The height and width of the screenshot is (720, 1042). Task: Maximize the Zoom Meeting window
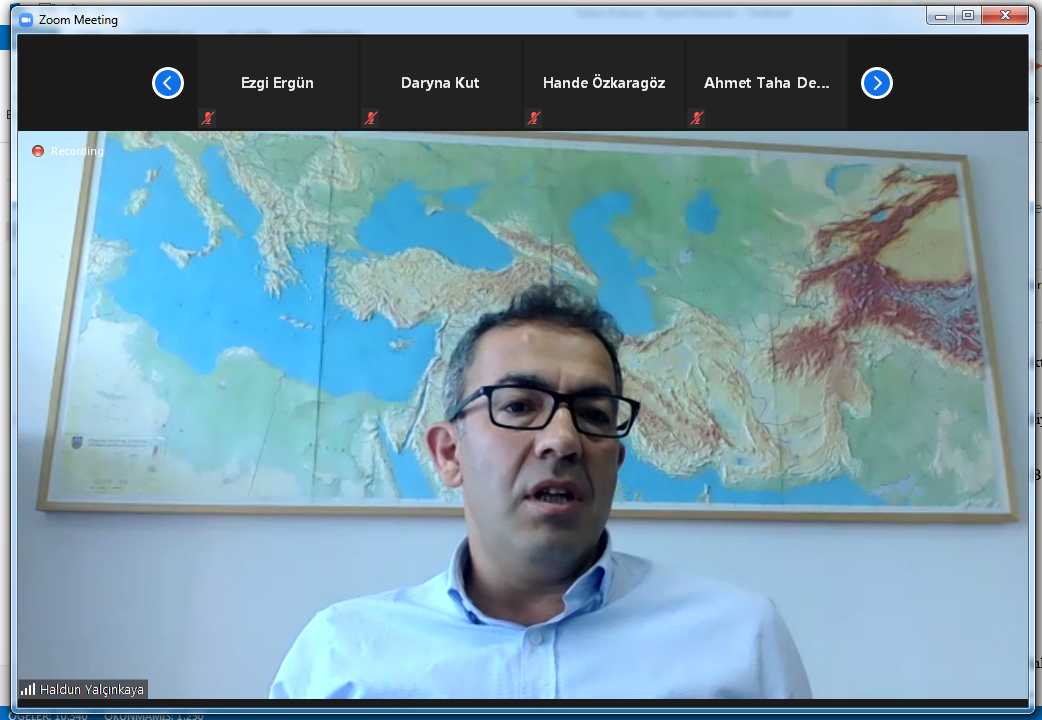click(x=967, y=15)
